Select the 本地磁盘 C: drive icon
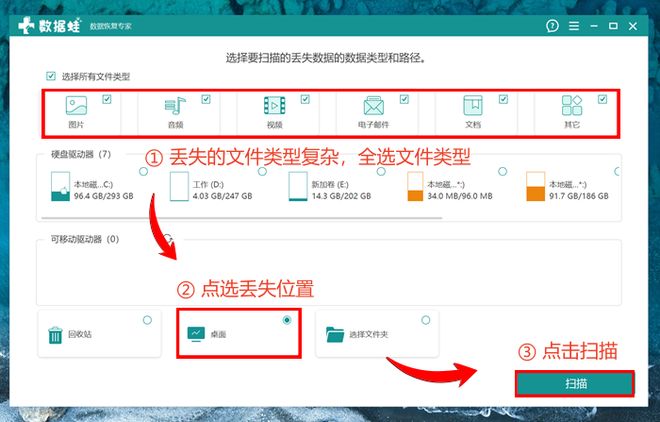 60,186
